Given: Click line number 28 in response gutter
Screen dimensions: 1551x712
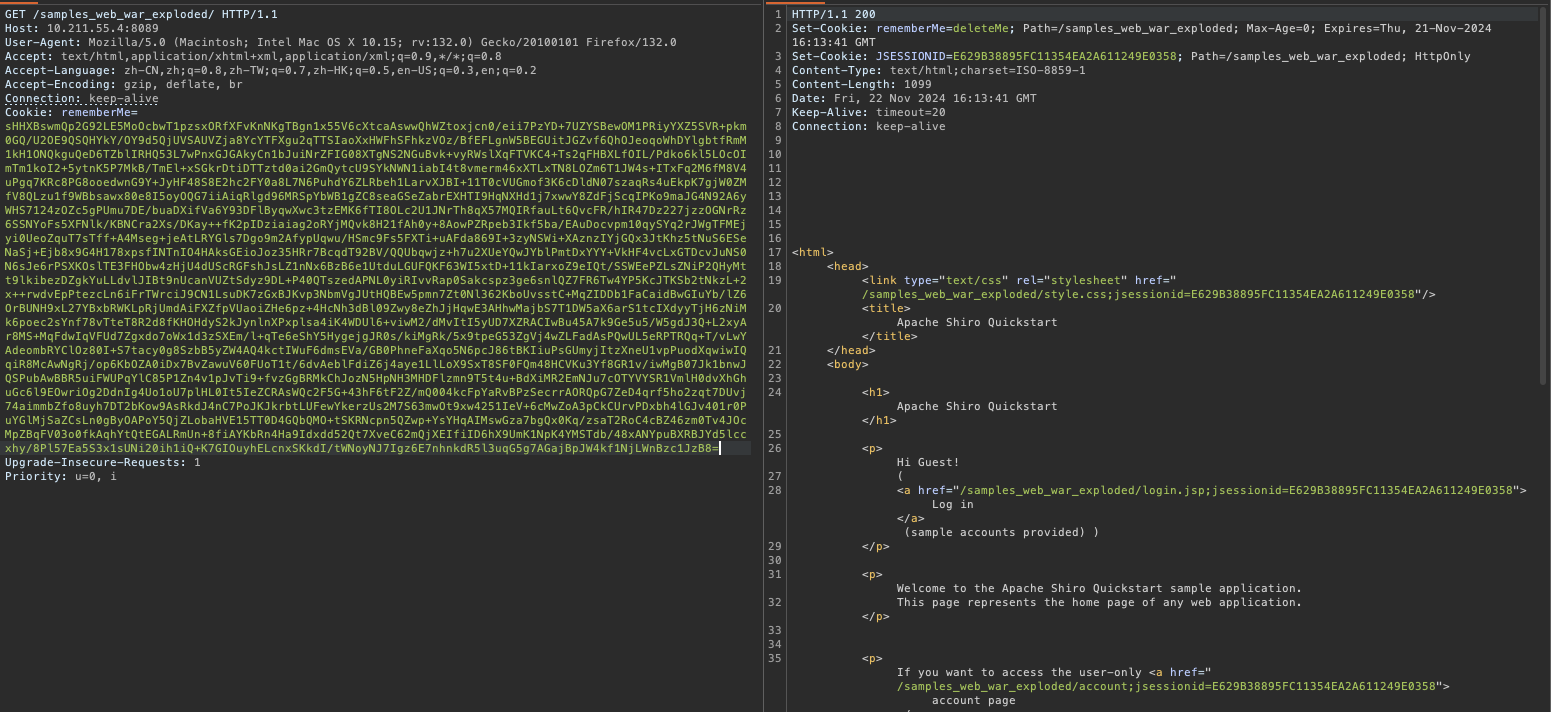Looking at the screenshot, I should click(776, 490).
